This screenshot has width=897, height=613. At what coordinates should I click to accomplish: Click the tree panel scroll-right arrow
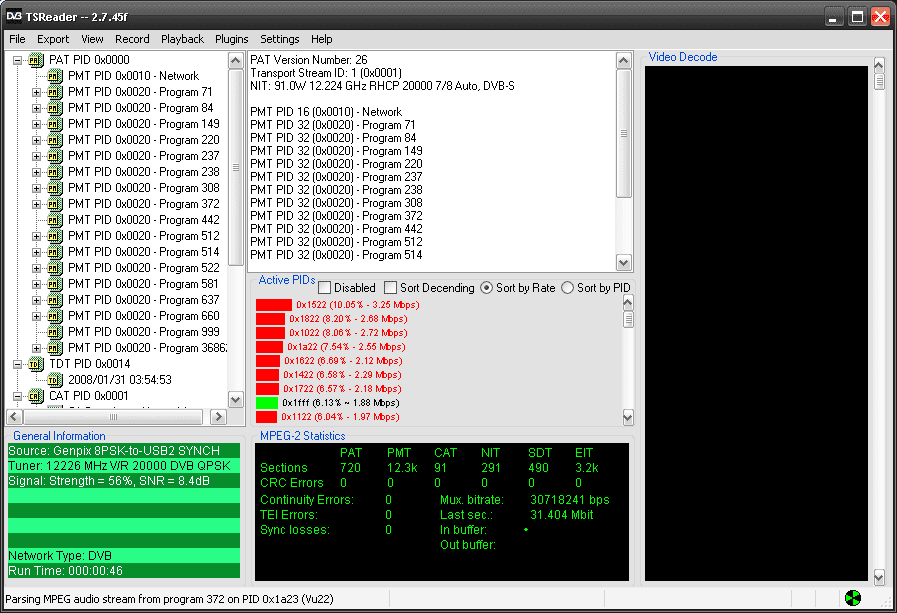(x=218, y=417)
